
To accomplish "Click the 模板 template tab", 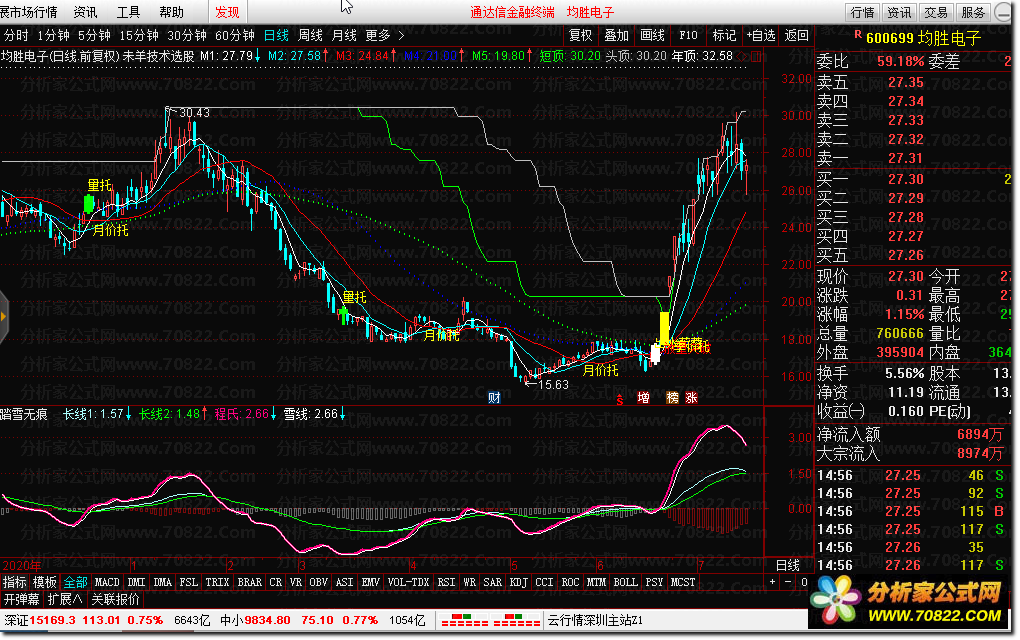I will (x=45, y=582).
